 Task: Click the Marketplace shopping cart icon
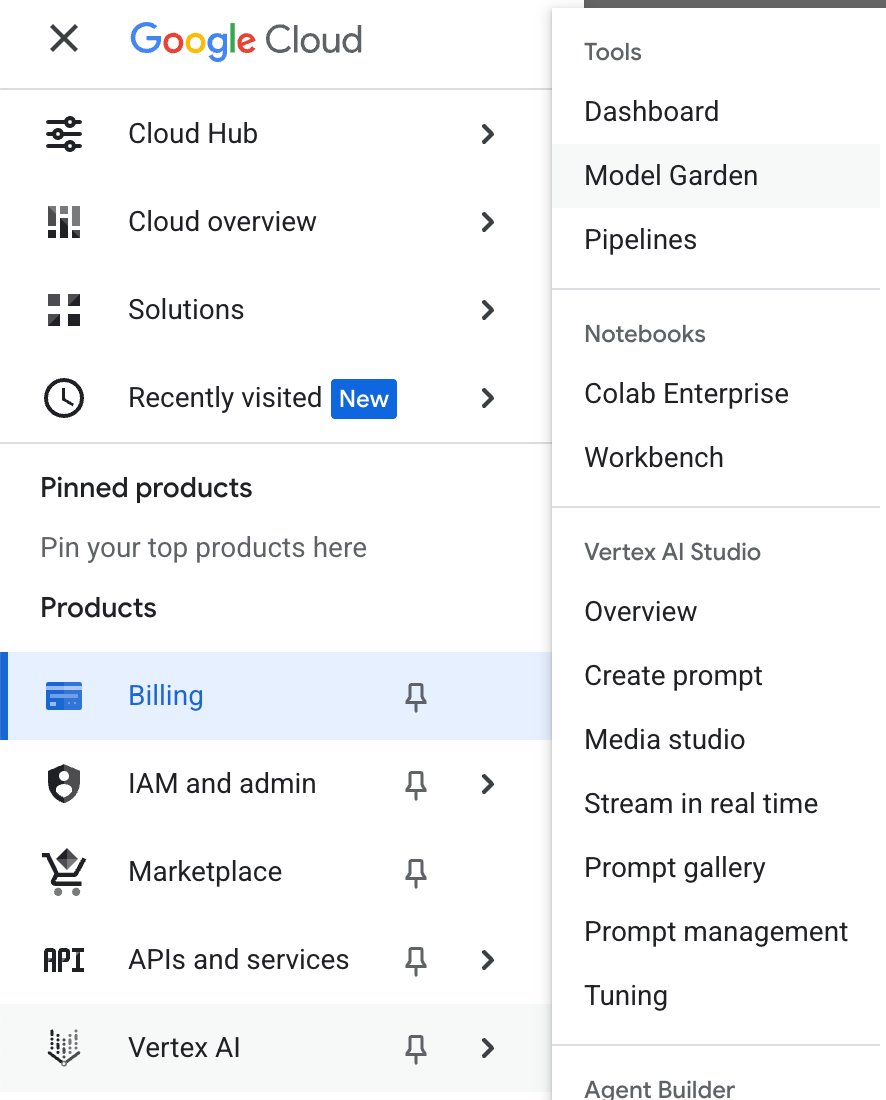(64, 872)
